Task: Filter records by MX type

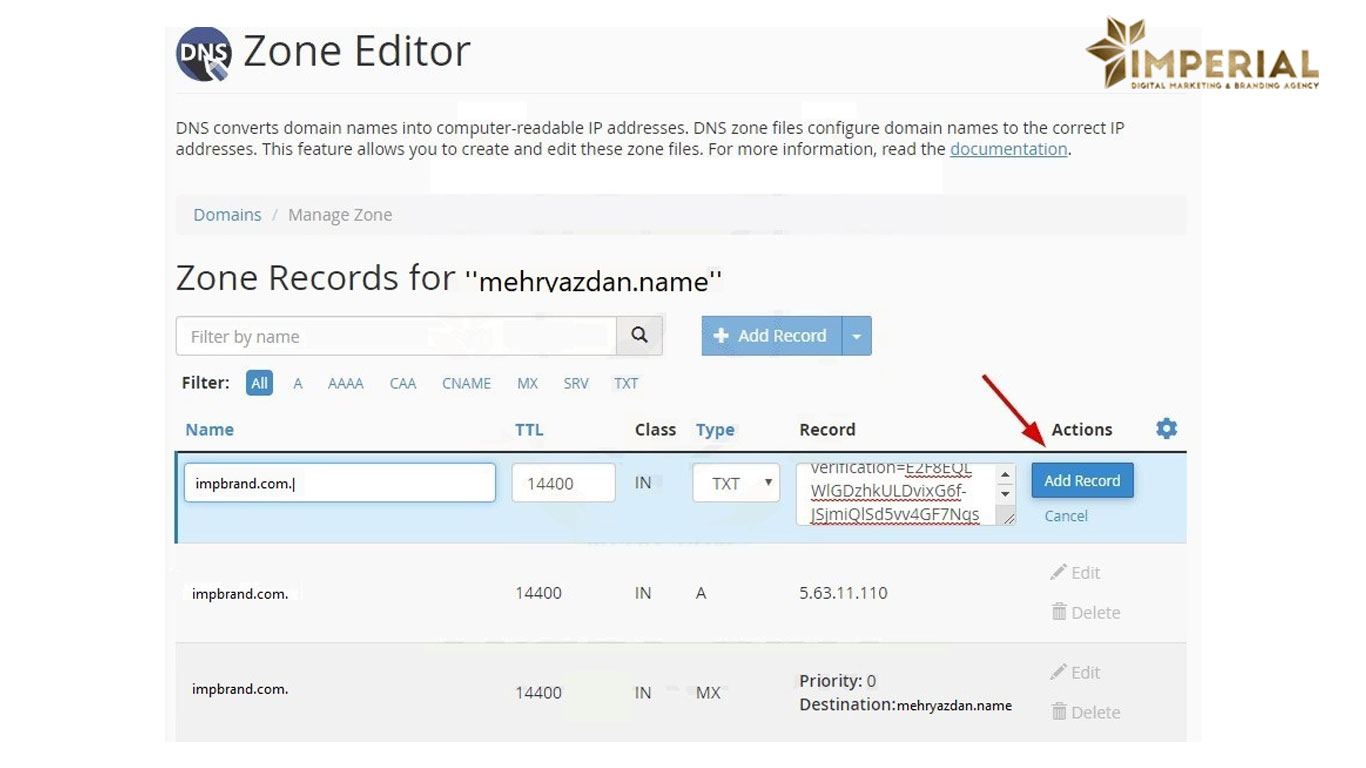Action: pos(527,383)
